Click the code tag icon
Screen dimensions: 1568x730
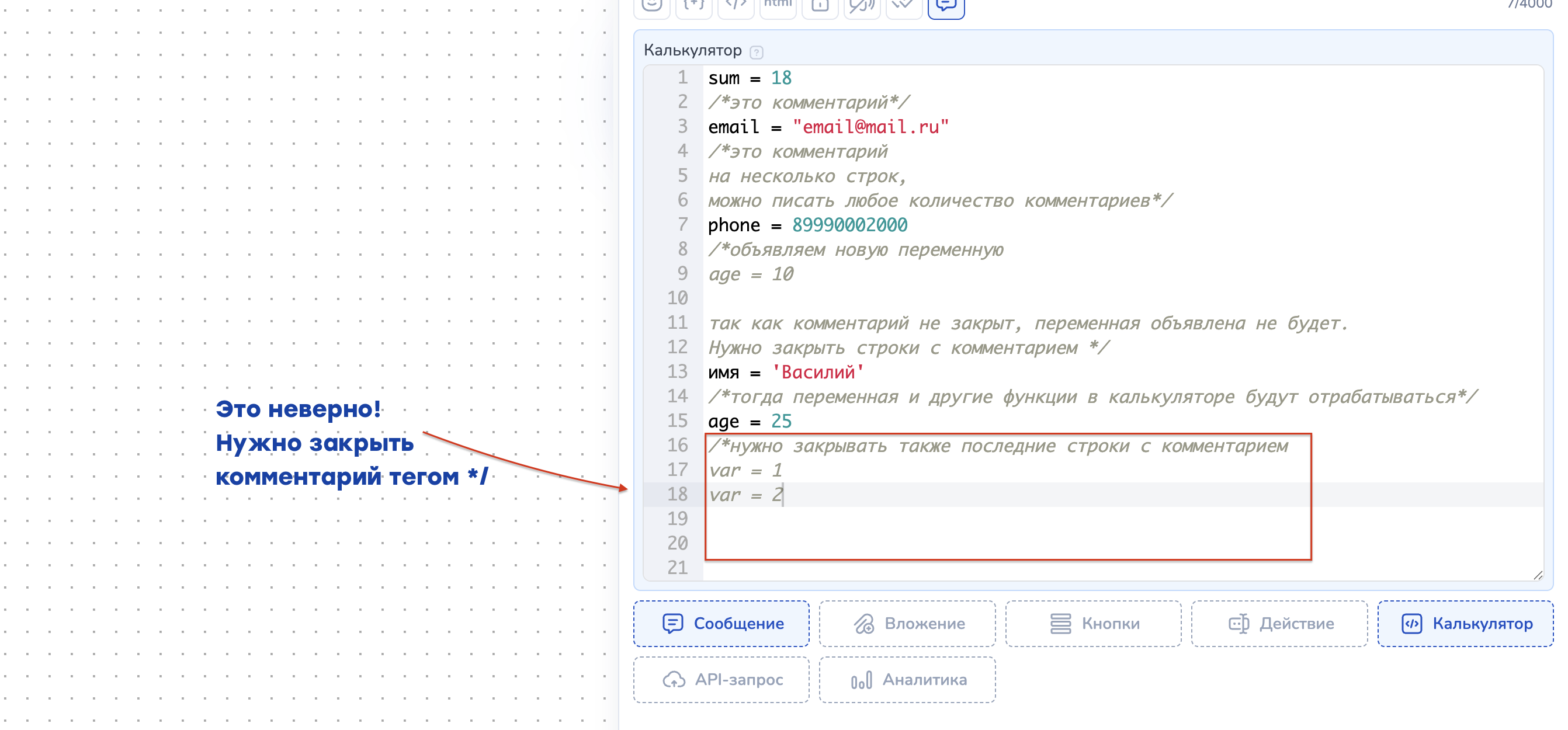pyautogui.click(x=736, y=6)
